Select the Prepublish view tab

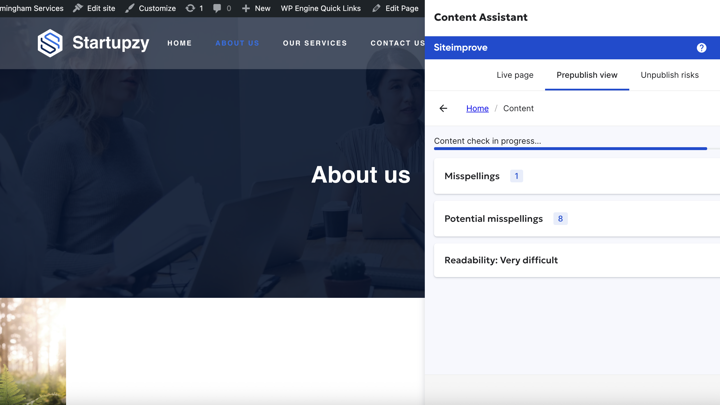tap(587, 75)
